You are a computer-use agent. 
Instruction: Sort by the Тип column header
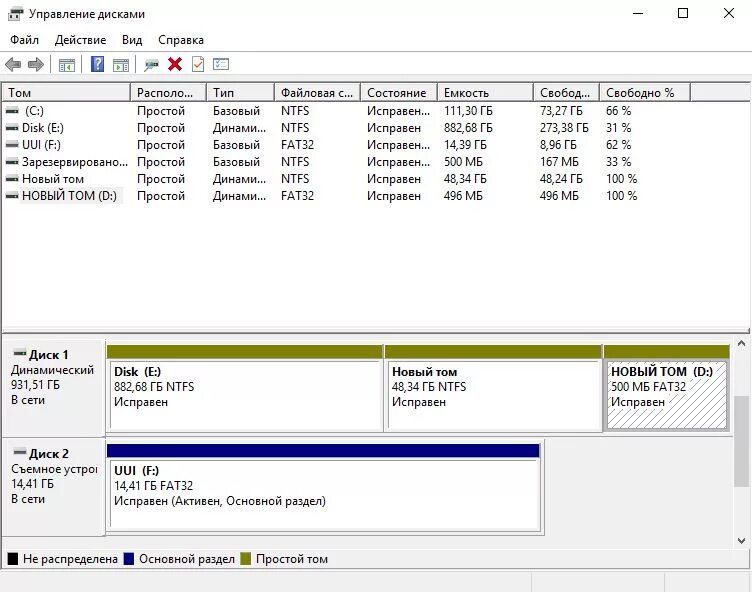pyautogui.click(x=240, y=93)
